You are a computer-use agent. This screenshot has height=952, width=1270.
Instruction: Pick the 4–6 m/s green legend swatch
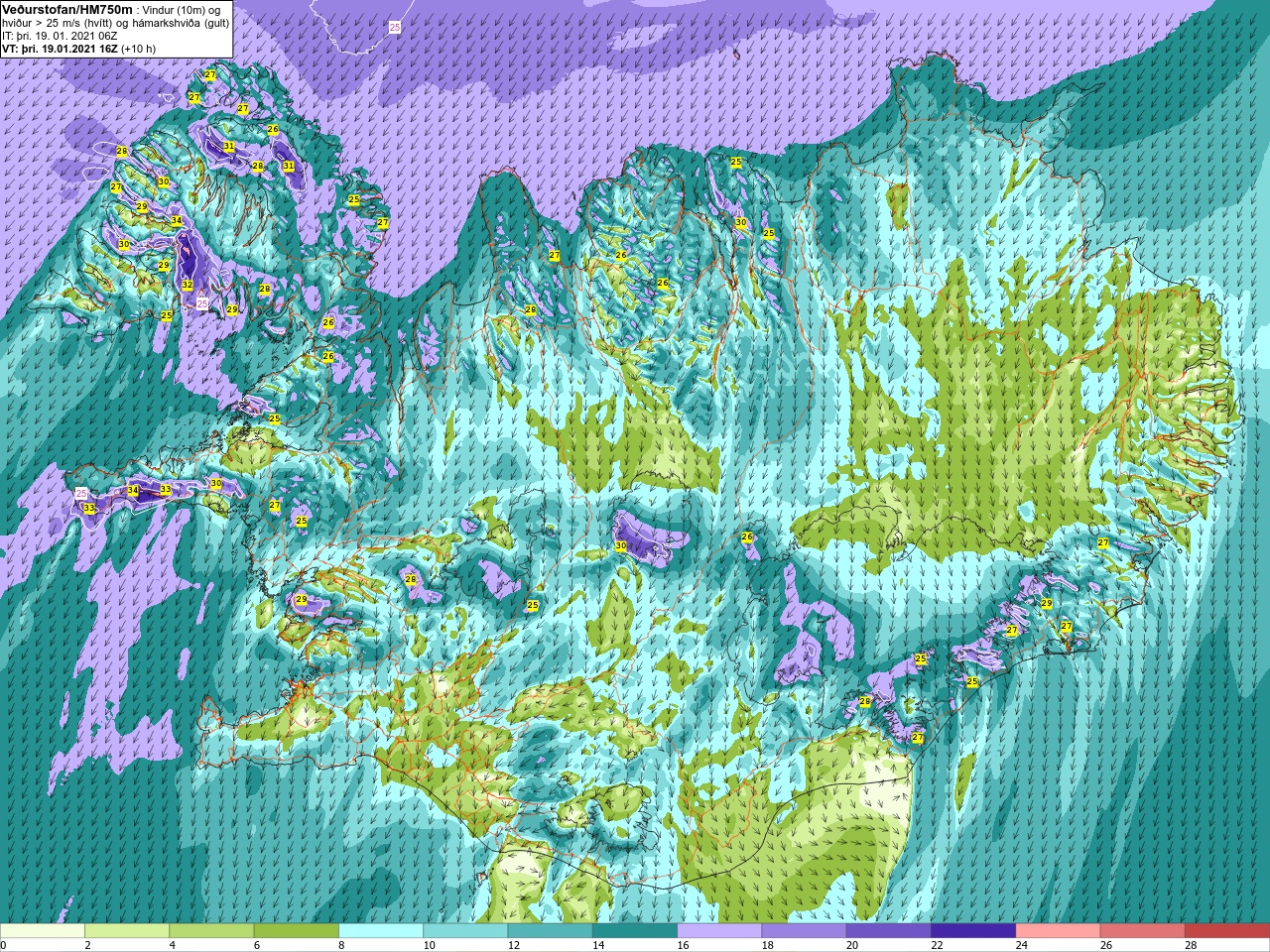click(211, 931)
